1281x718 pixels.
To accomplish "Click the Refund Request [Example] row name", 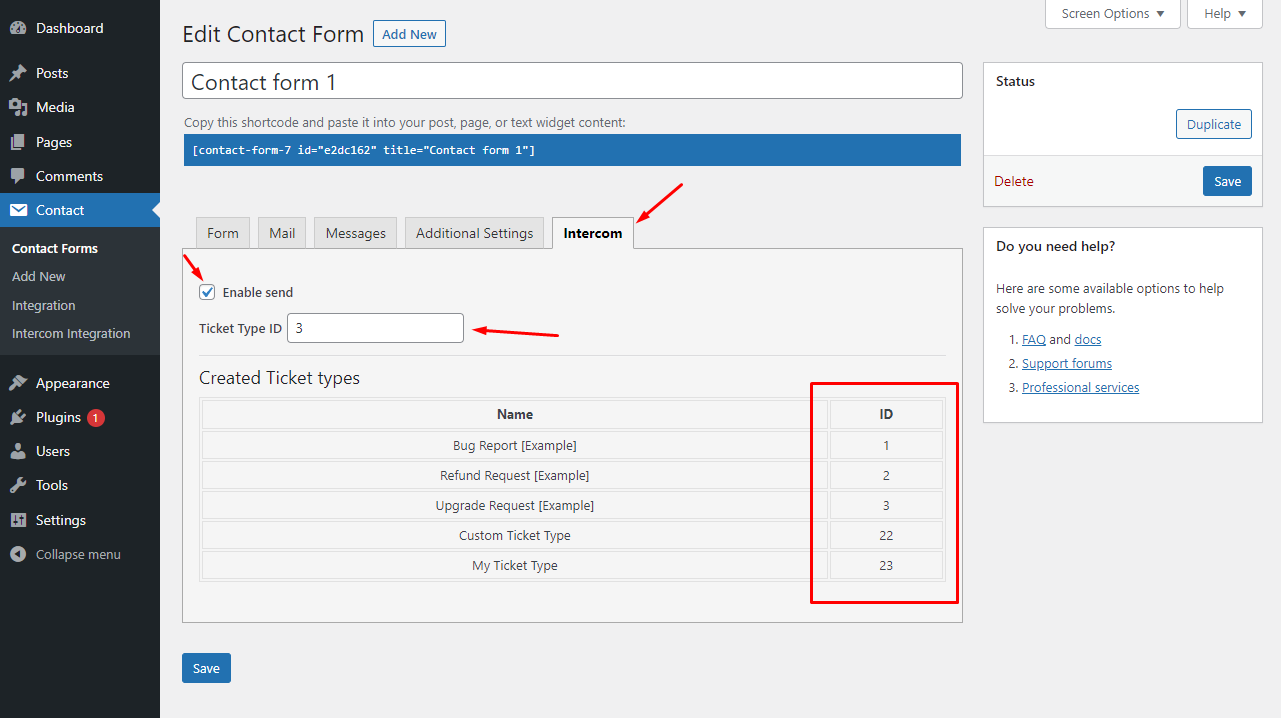I will coord(515,475).
